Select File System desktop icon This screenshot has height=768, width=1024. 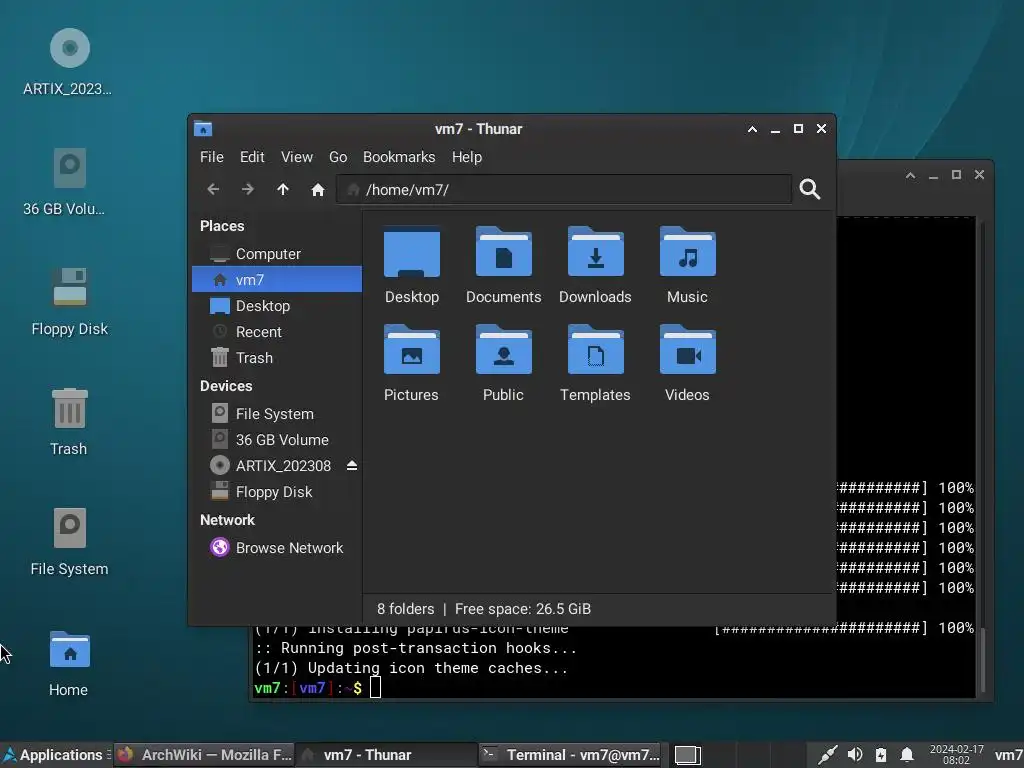click(x=69, y=542)
